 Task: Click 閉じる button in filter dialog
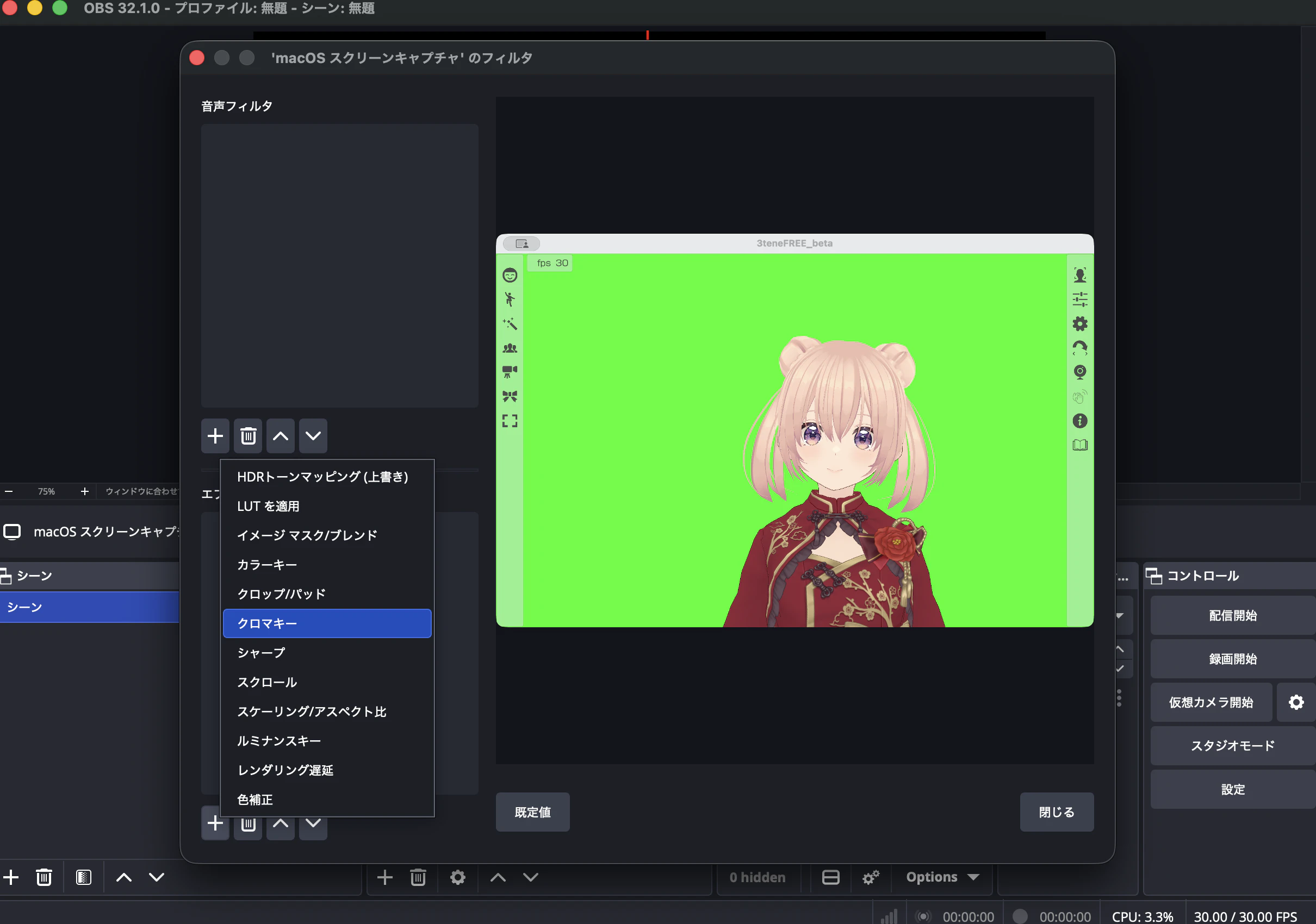1057,812
